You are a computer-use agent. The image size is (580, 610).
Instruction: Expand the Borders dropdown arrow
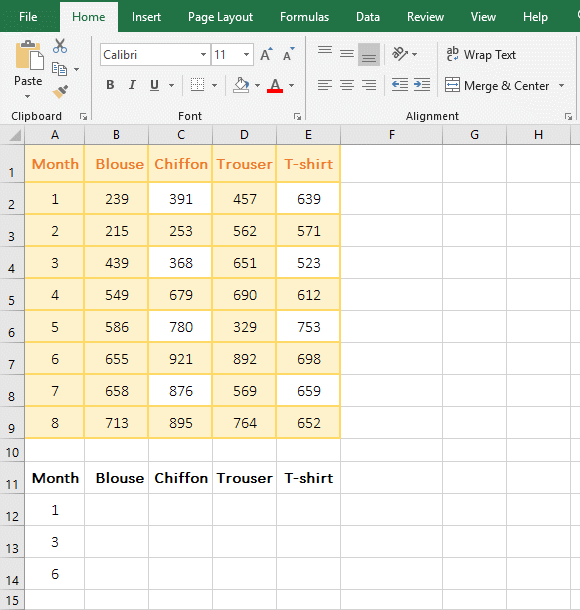click(214, 85)
